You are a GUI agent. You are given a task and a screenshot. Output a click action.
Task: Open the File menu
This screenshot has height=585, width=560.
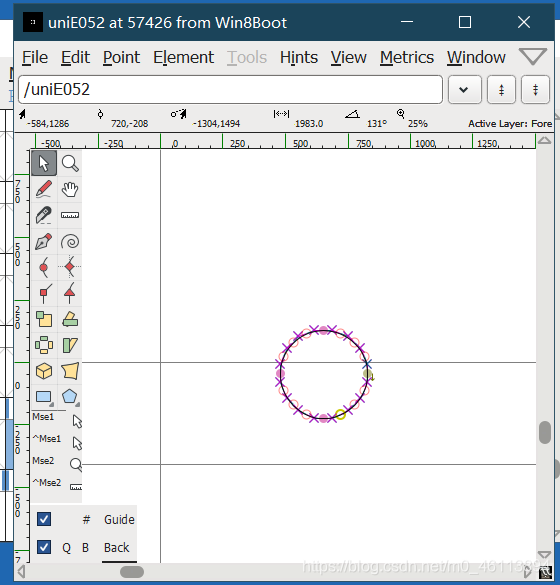tap(35, 57)
